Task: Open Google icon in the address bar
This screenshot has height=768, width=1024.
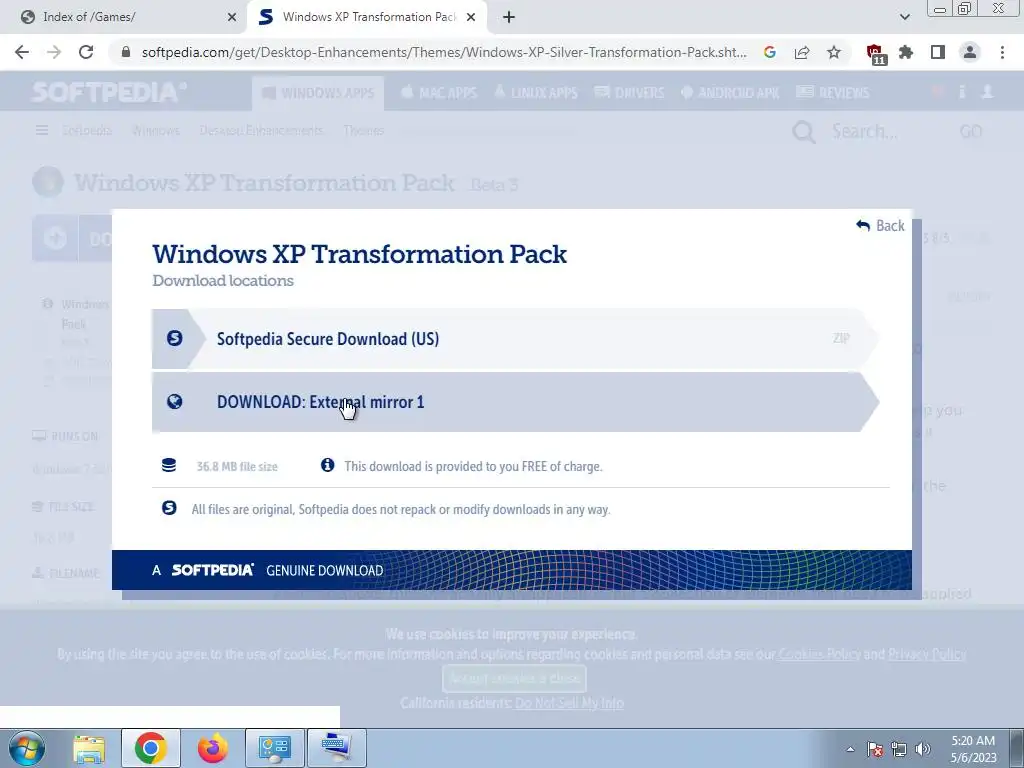Action: pos(770,52)
